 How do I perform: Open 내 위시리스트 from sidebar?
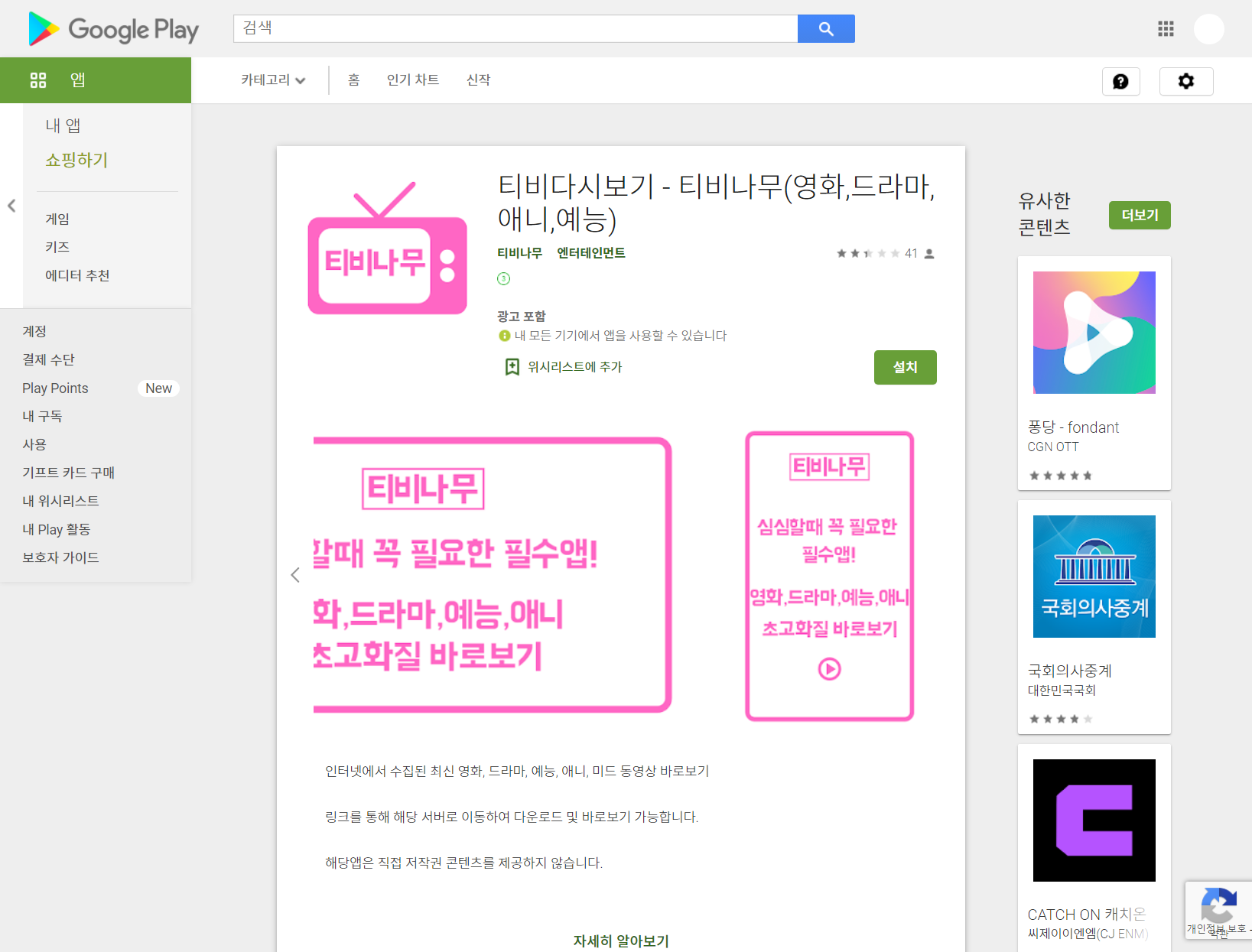click(60, 501)
